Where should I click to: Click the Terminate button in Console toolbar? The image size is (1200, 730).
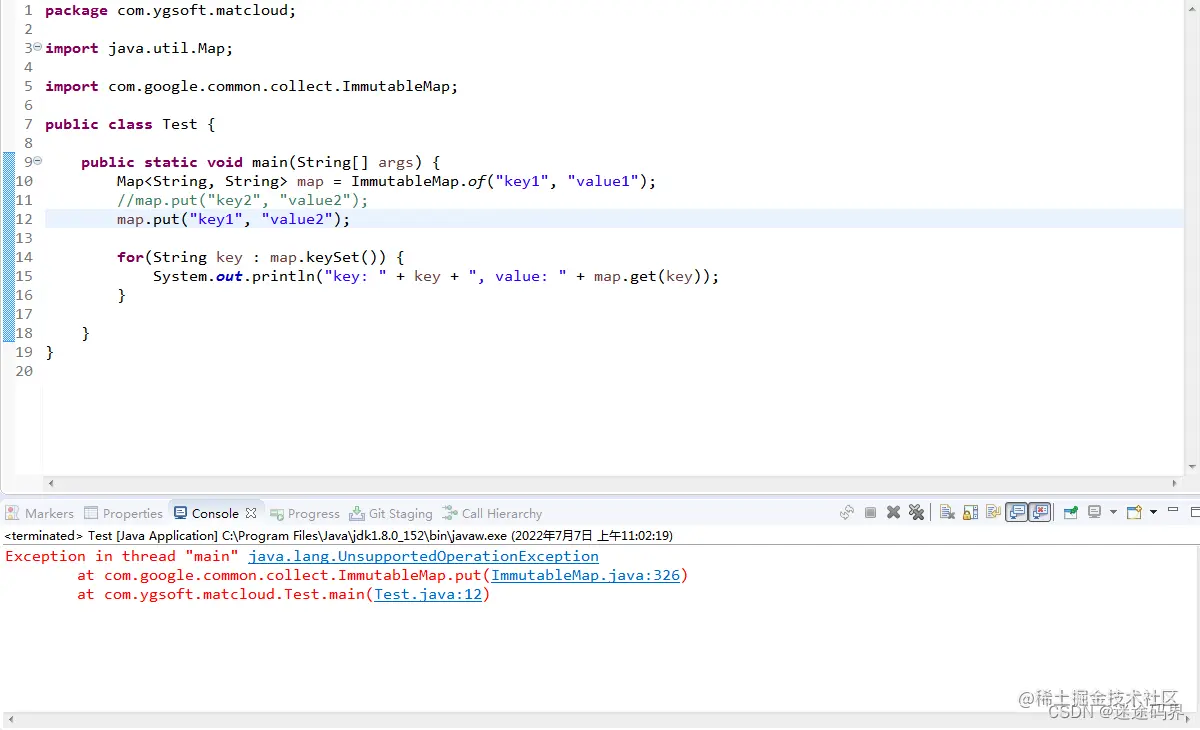[870, 512]
